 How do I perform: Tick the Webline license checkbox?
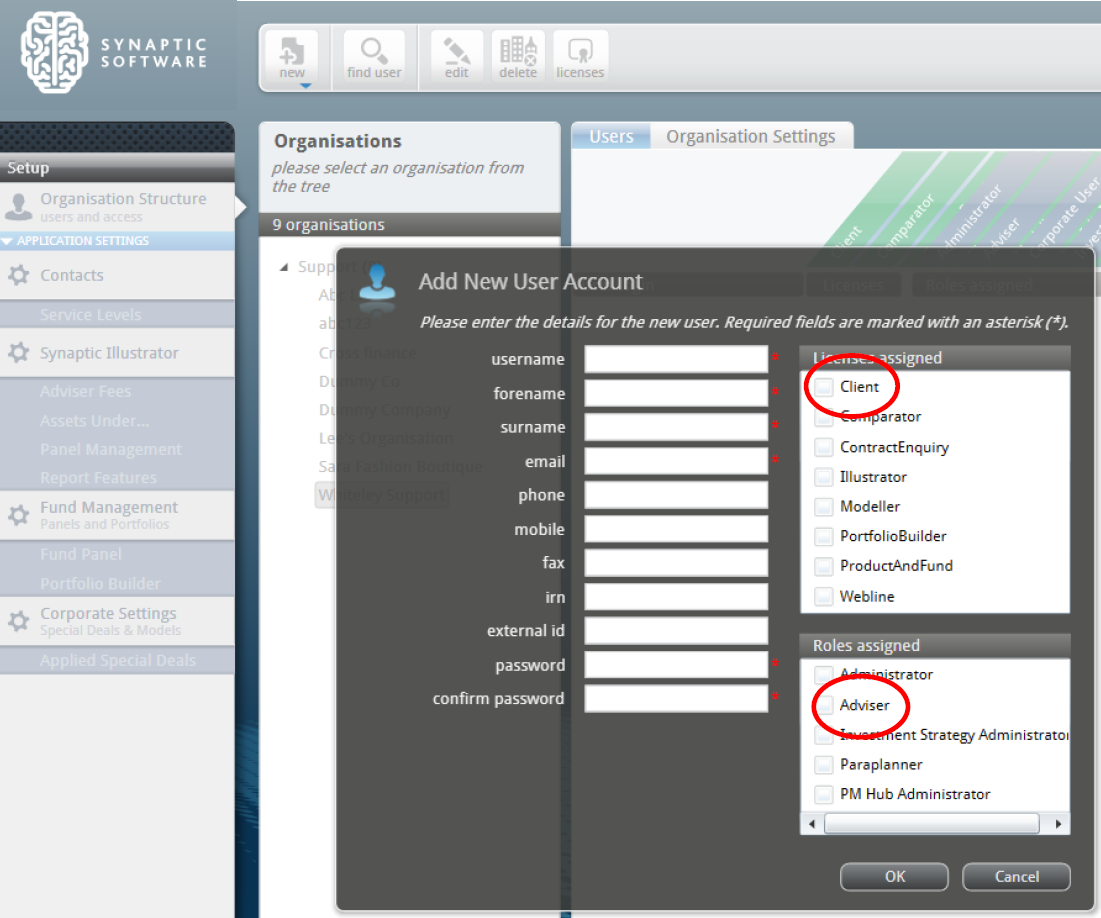(824, 596)
